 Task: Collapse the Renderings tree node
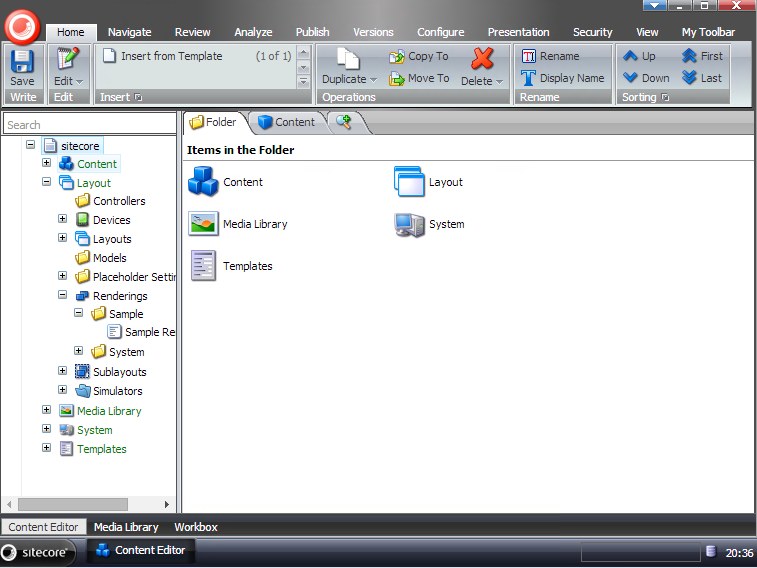(x=62, y=296)
